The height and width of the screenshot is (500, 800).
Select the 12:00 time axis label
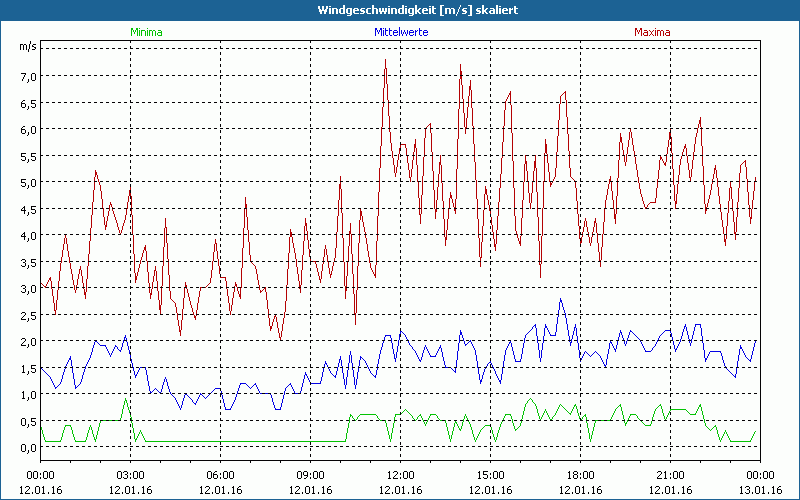(x=400, y=475)
